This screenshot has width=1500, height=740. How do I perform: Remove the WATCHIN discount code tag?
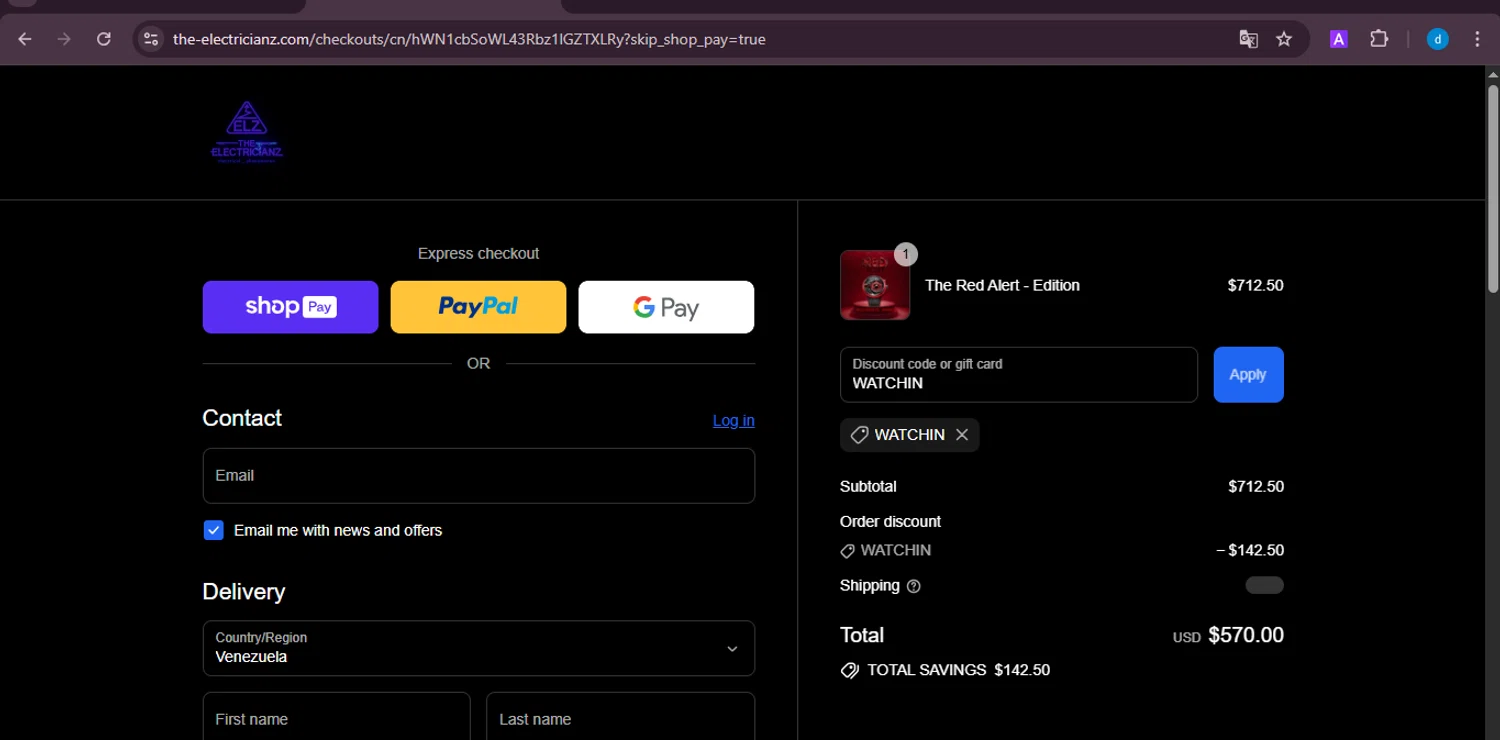[962, 435]
